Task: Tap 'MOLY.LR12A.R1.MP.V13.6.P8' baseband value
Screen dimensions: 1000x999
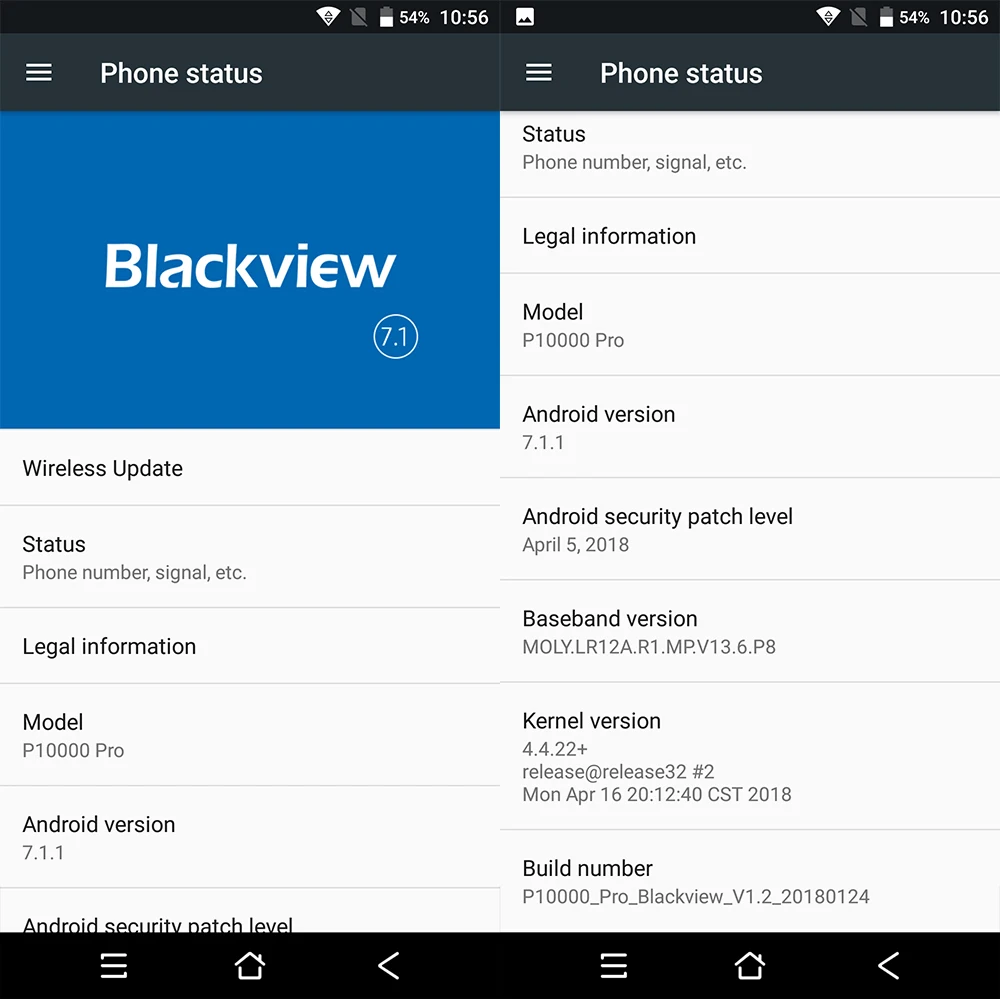Action: coord(649,647)
